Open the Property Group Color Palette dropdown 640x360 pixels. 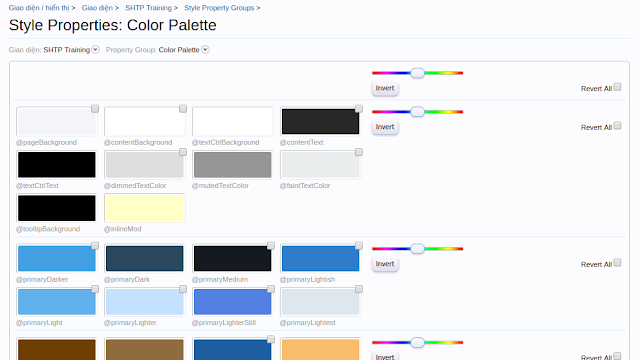click(x=205, y=49)
